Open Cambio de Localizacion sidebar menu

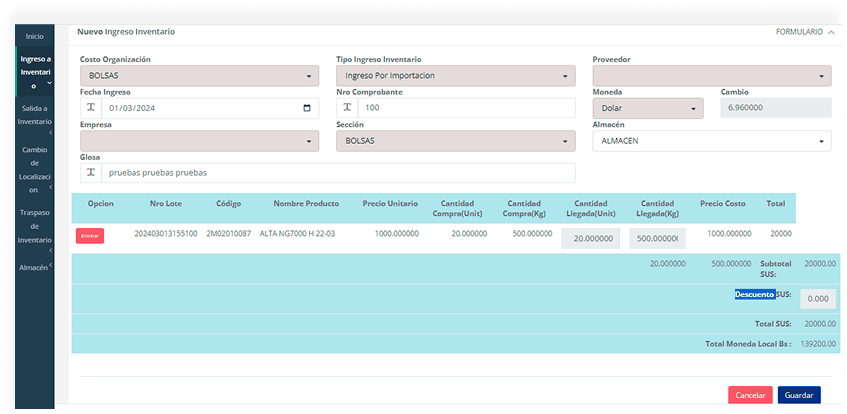pyautogui.click(x=35, y=169)
